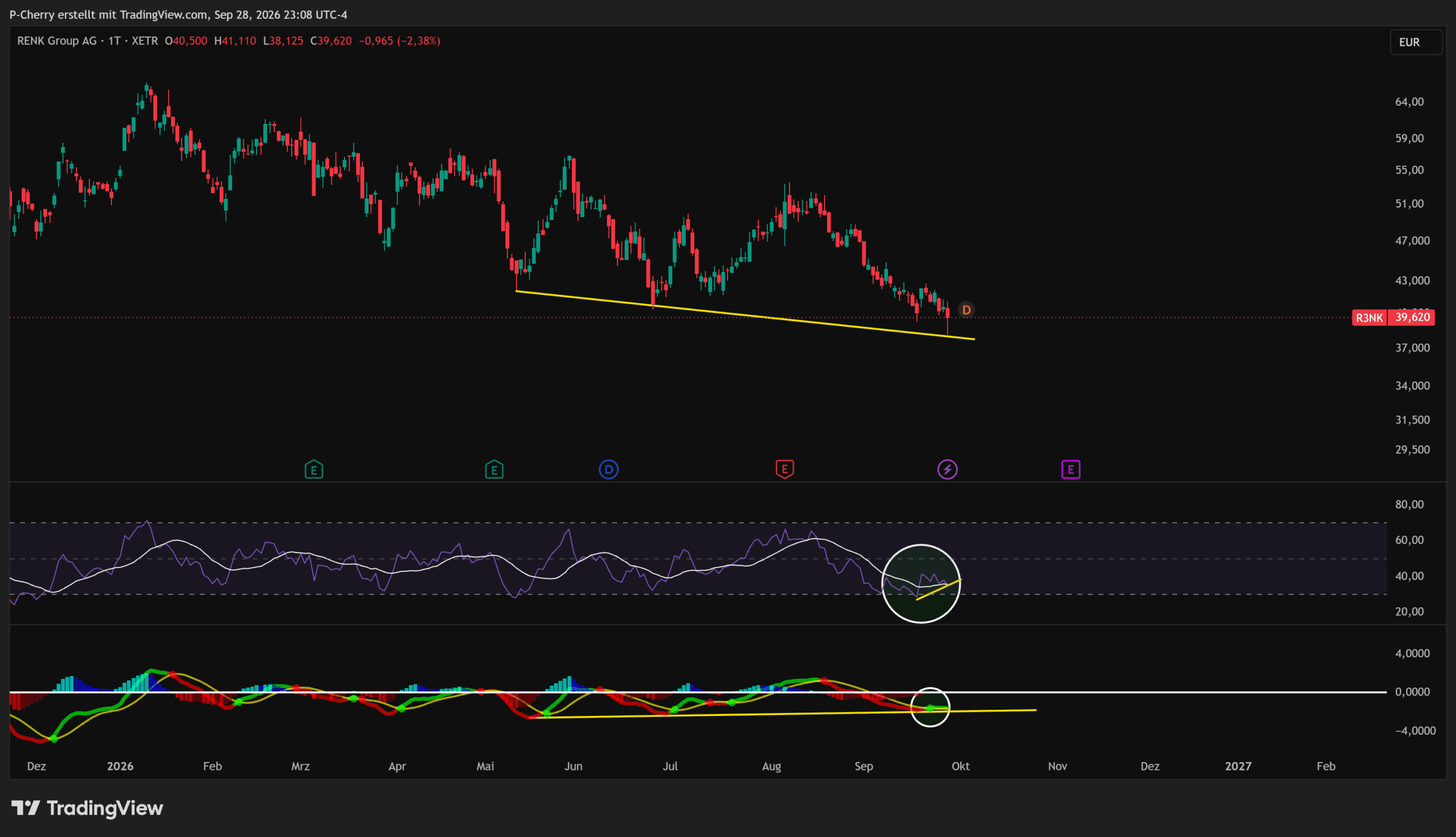Image resolution: width=1456 pixels, height=837 pixels.
Task: Click the orange D dividend badge
Action: 966,310
